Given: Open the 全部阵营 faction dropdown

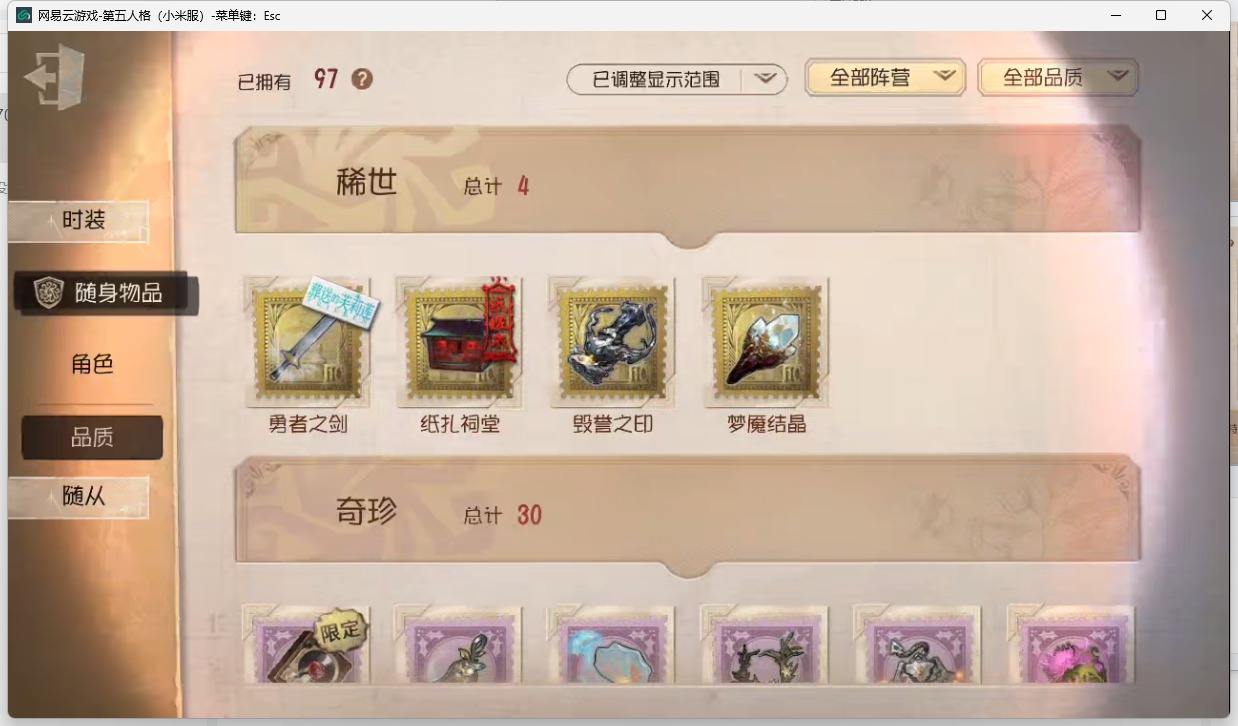Looking at the screenshot, I should click(885, 77).
